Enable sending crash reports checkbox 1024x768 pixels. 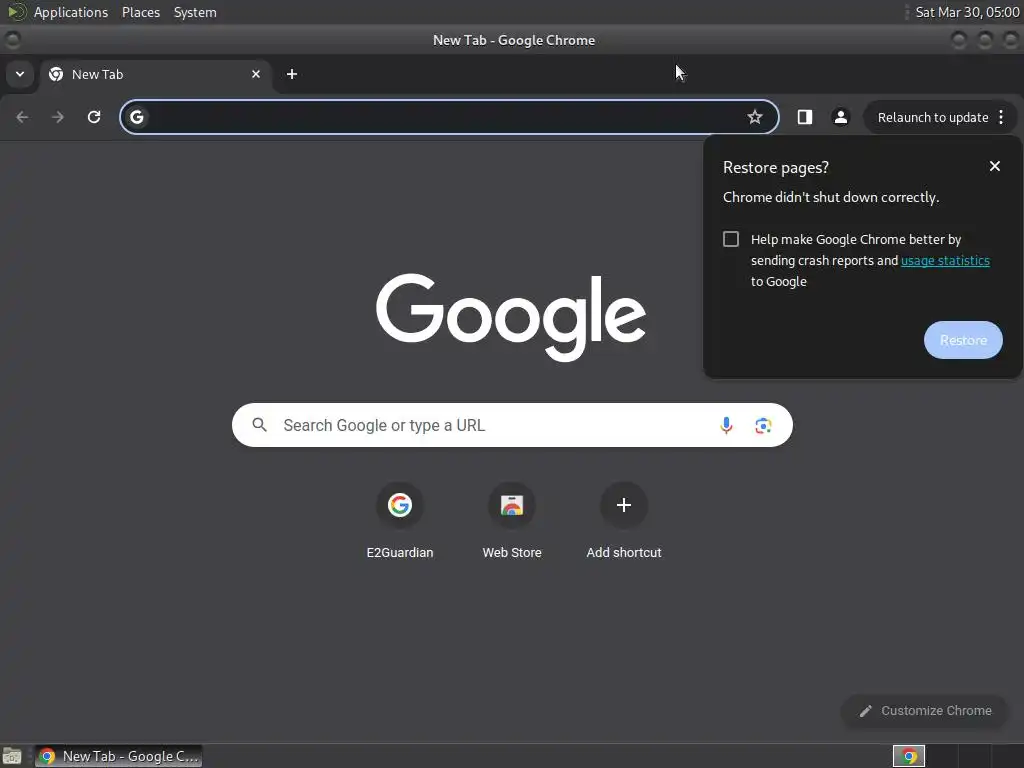pos(731,239)
